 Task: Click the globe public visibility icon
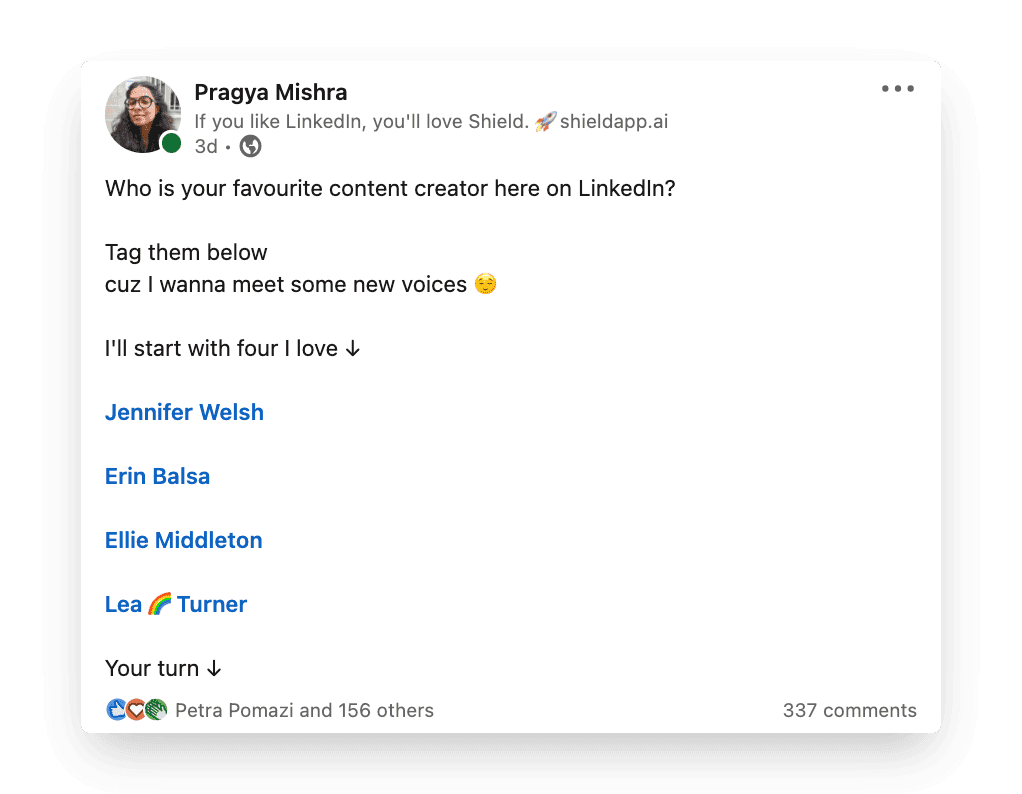point(250,146)
